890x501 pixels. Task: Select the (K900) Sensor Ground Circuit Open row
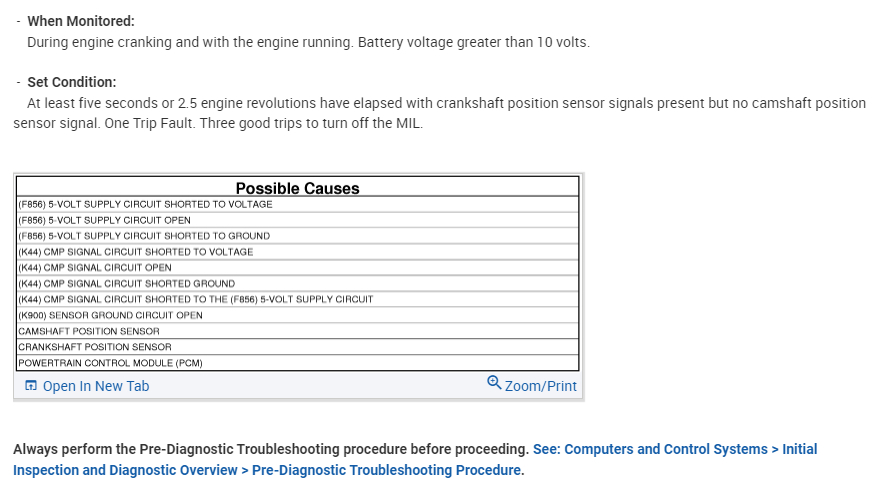click(110, 315)
